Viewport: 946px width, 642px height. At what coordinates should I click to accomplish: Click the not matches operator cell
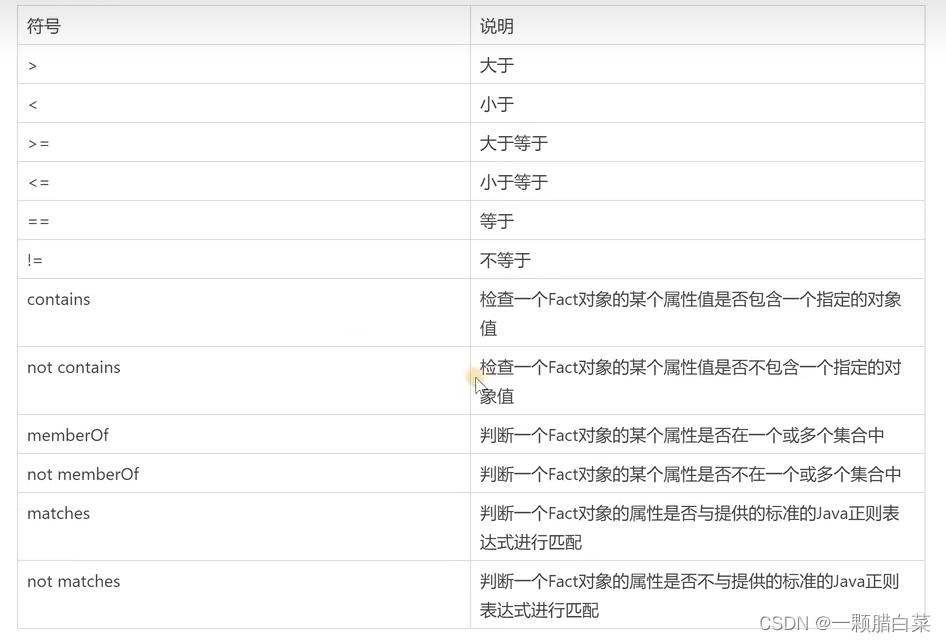pos(244,595)
